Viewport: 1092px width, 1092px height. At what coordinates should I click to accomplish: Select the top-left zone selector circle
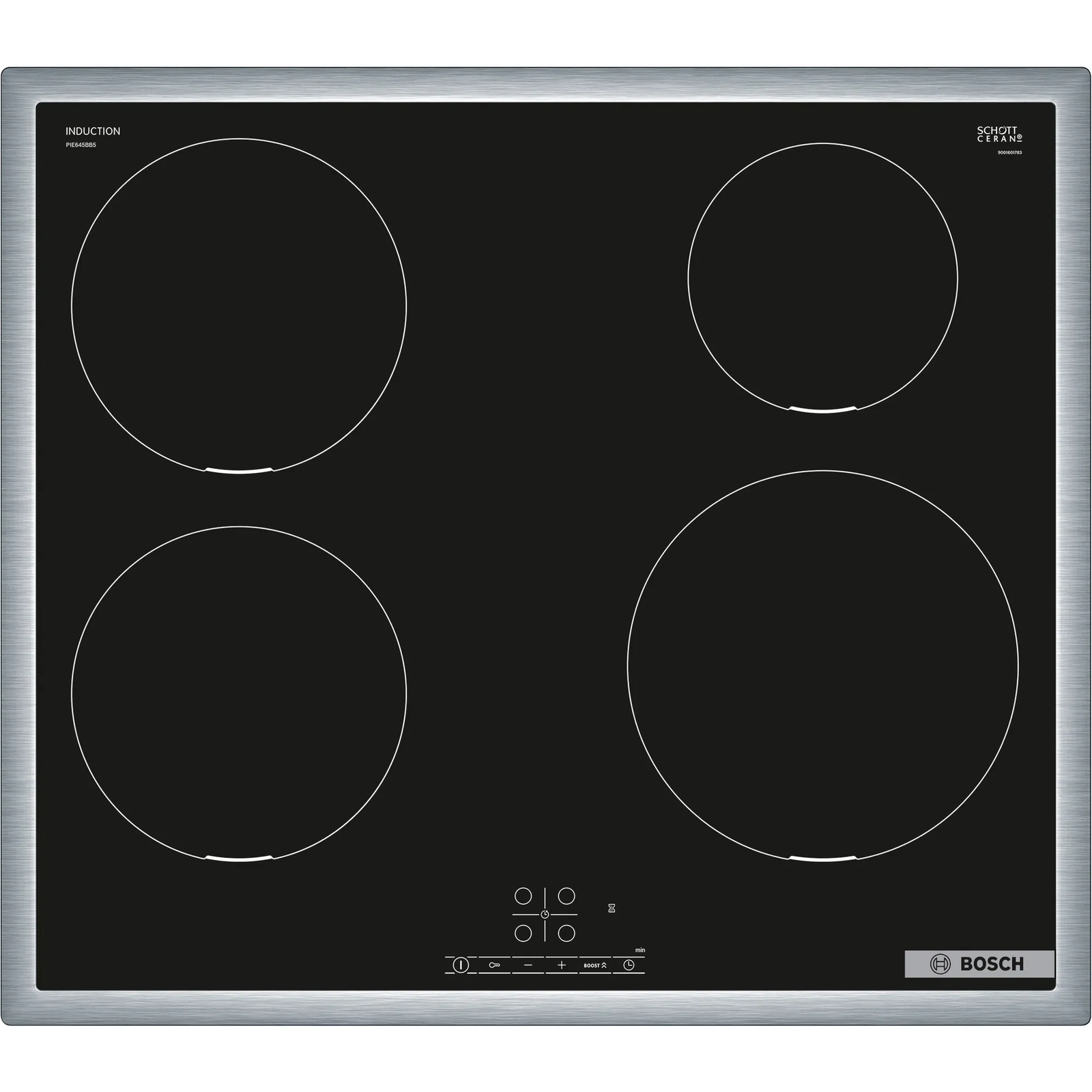pyautogui.click(x=523, y=895)
